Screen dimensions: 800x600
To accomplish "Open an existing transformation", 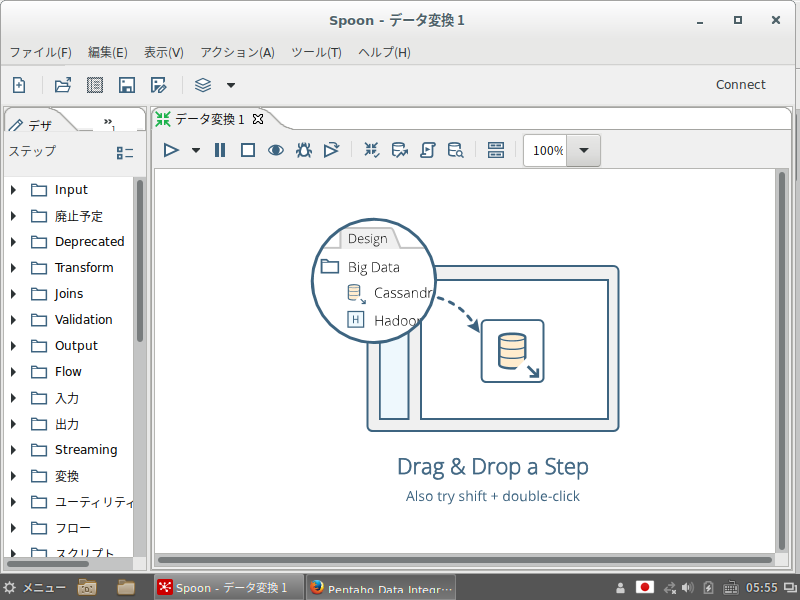I will coord(62,85).
